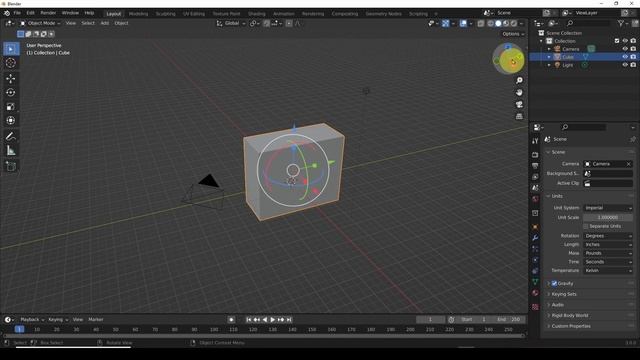Jump to the timeline start frame
The width and height of the screenshot is (640, 360).
pos(249,320)
